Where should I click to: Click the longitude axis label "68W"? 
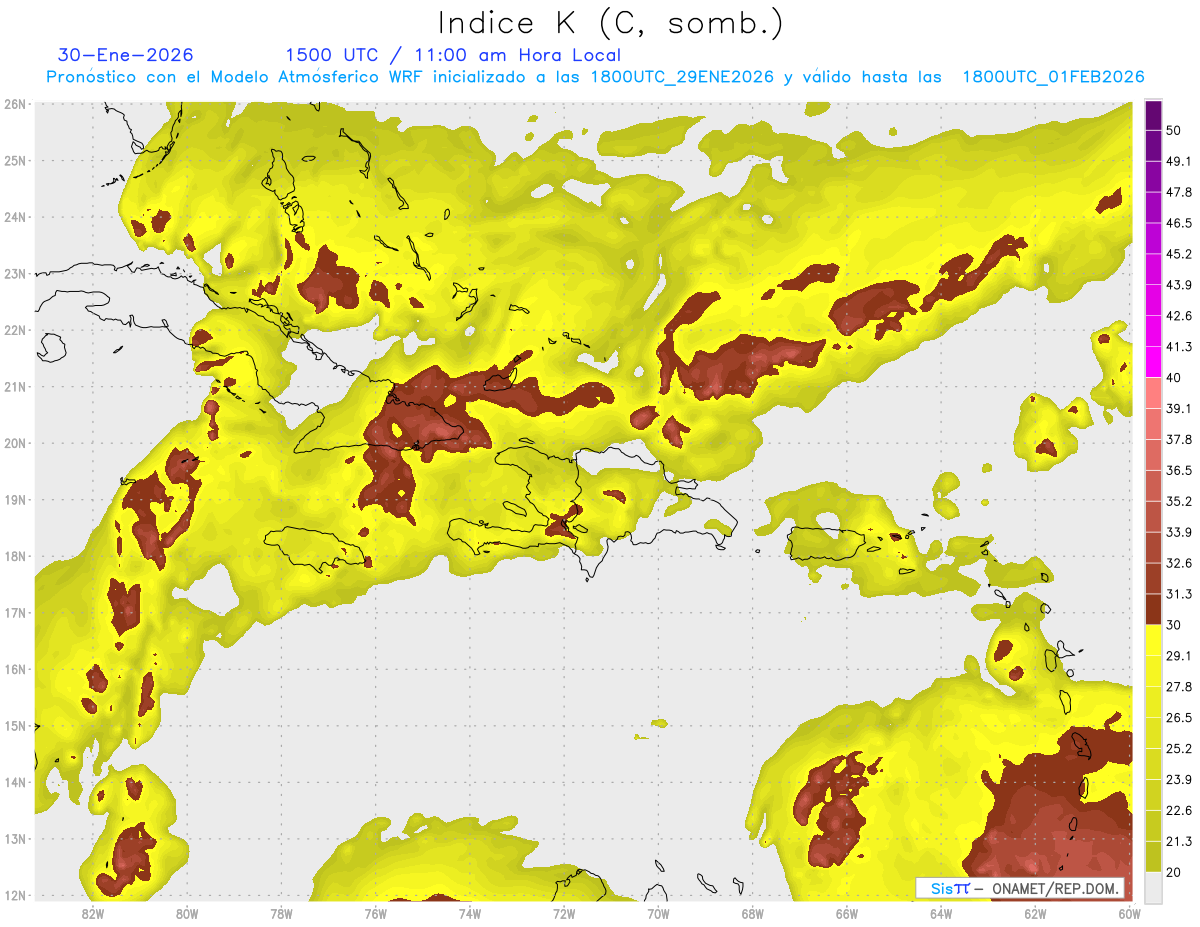pos(752,913)
